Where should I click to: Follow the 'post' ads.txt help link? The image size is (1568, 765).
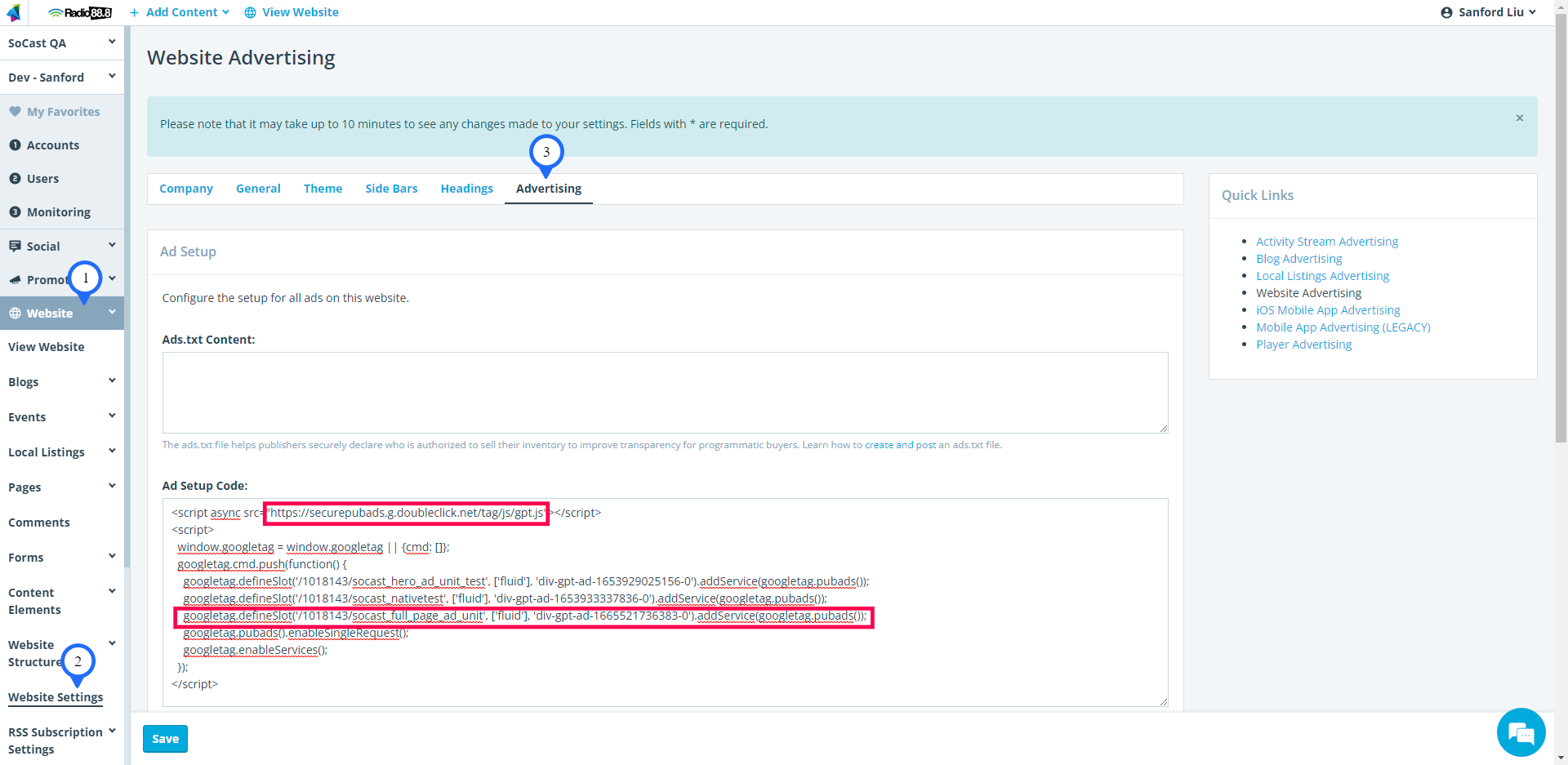(x=926, y=445)
